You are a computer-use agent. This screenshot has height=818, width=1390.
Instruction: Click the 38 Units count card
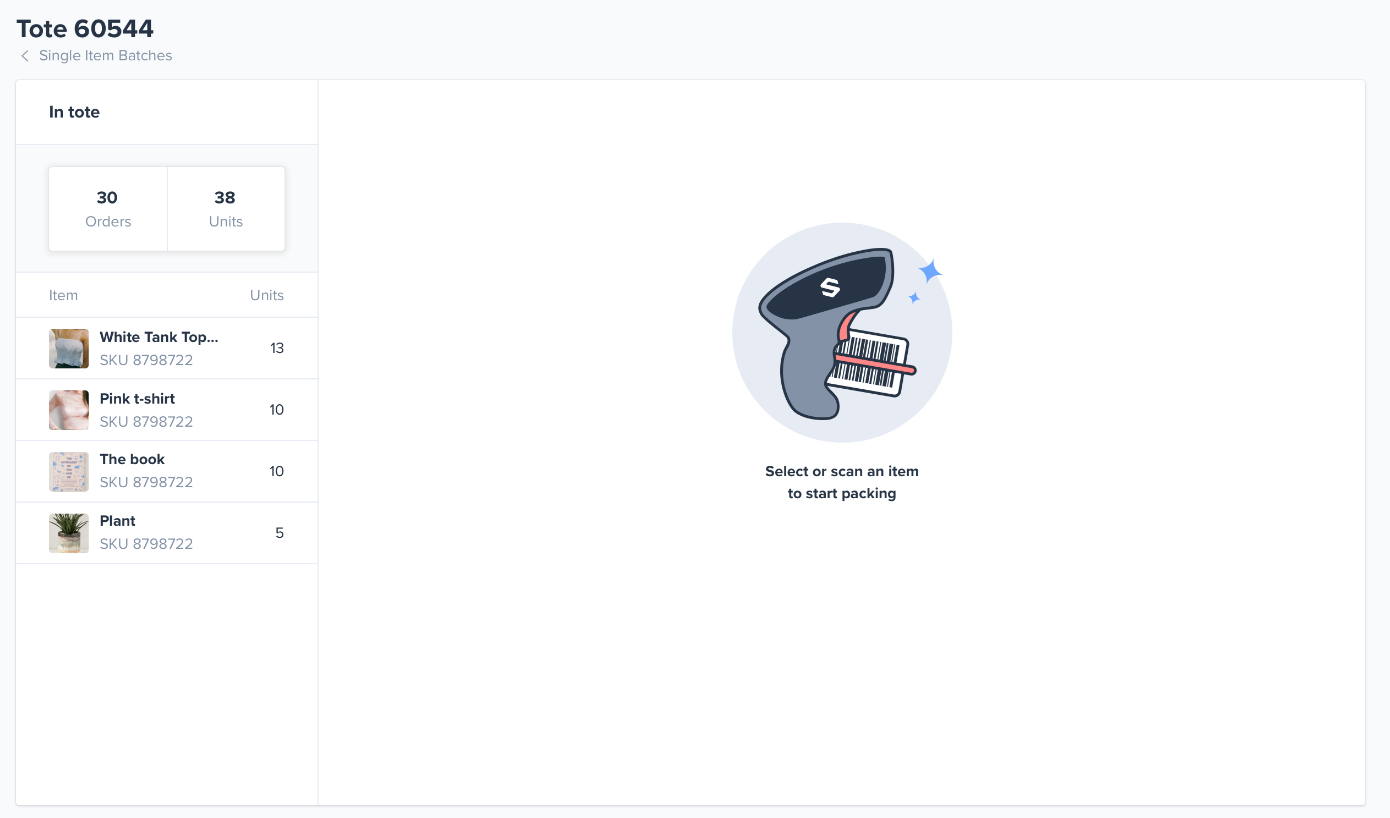(226, 209)
